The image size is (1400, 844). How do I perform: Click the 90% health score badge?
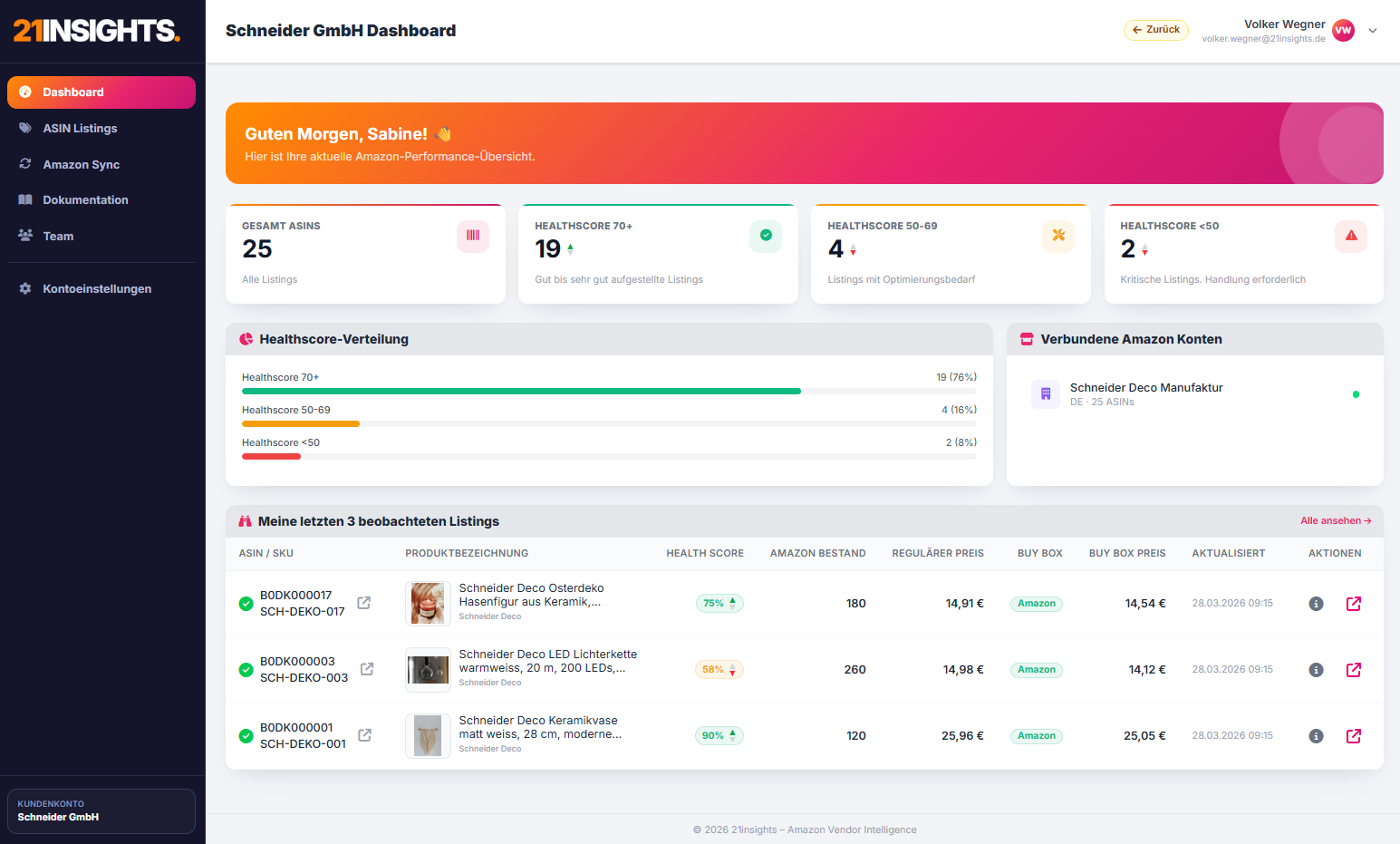pos(719,736)
